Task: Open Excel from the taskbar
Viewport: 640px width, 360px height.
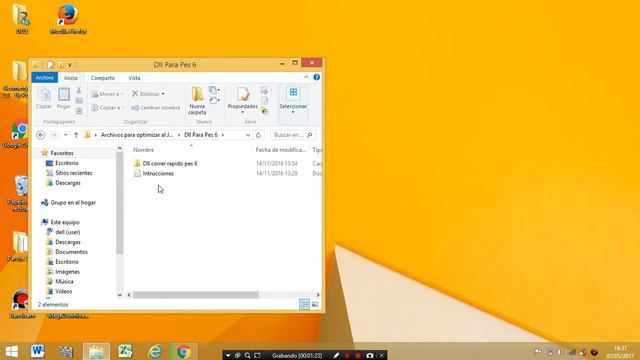Action: [125, 351]
